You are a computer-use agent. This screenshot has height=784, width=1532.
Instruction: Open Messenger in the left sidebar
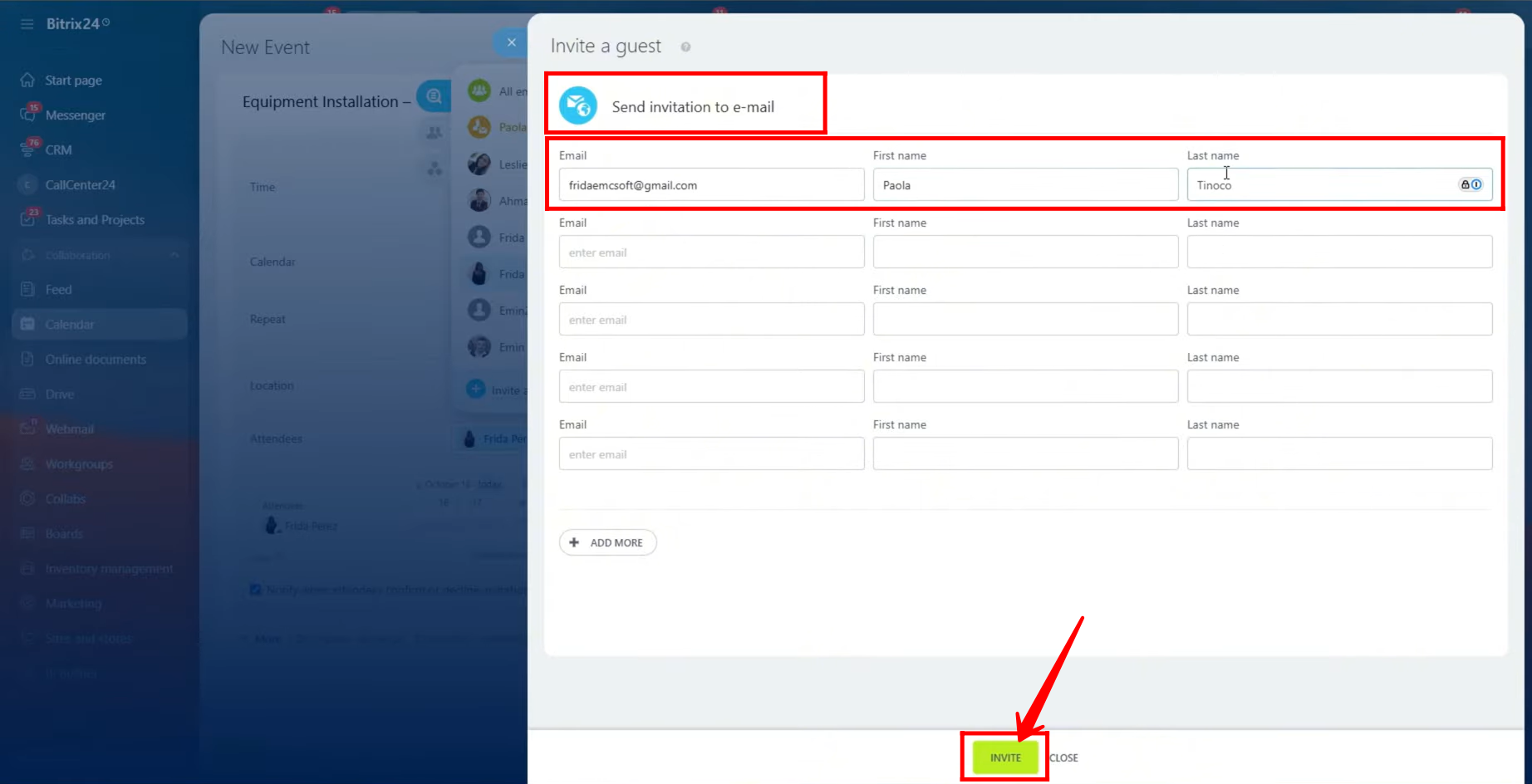75,115
